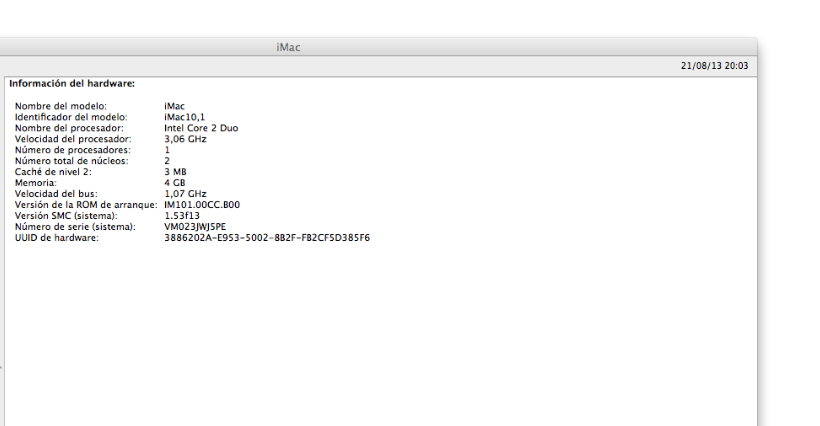Select the hardware UUID value

pyautogui.click(x=267, y=238)
